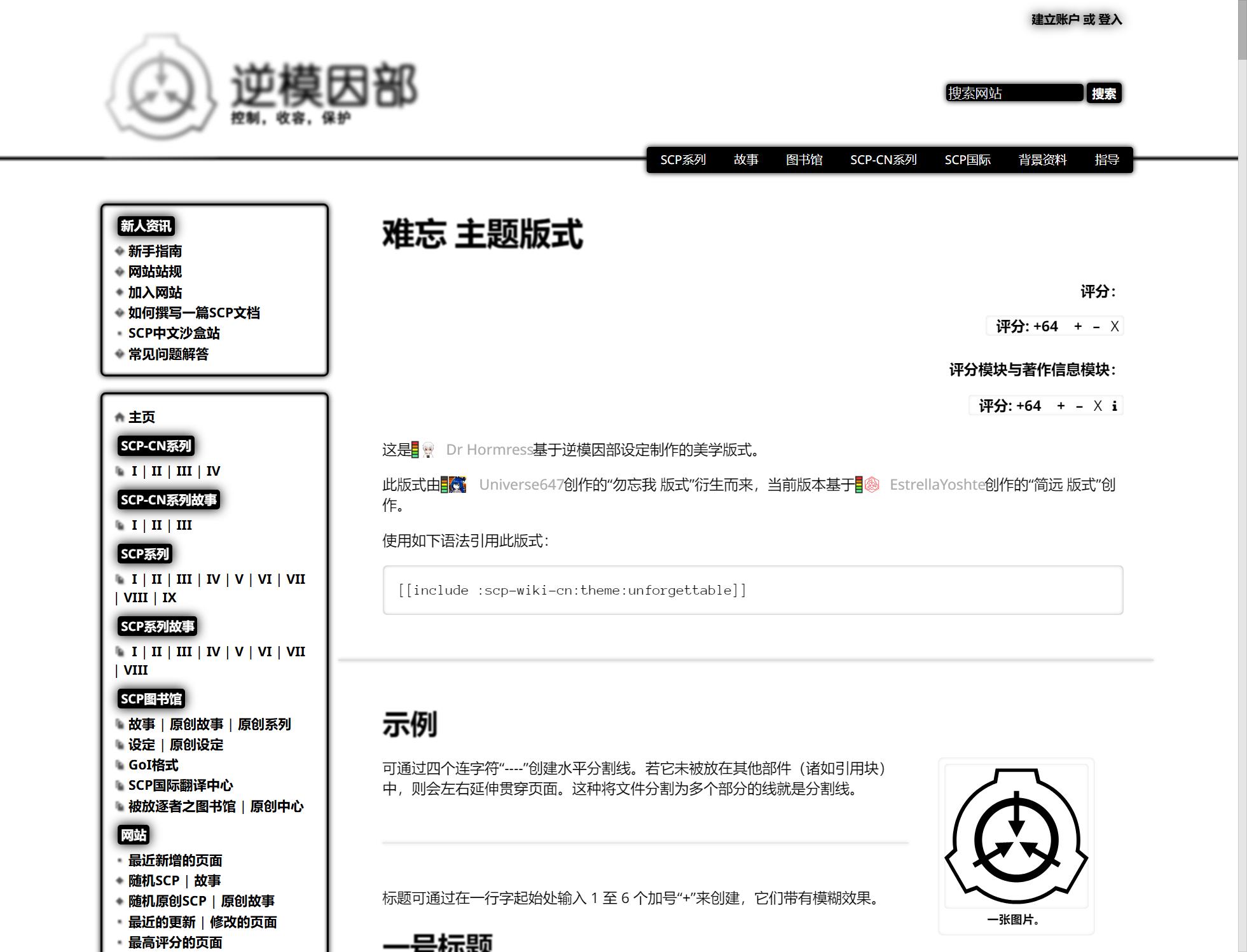Open the 图书馆 menu item
Image resolution: width=1247 pixels, height=952 pixels.
(804, 160)
